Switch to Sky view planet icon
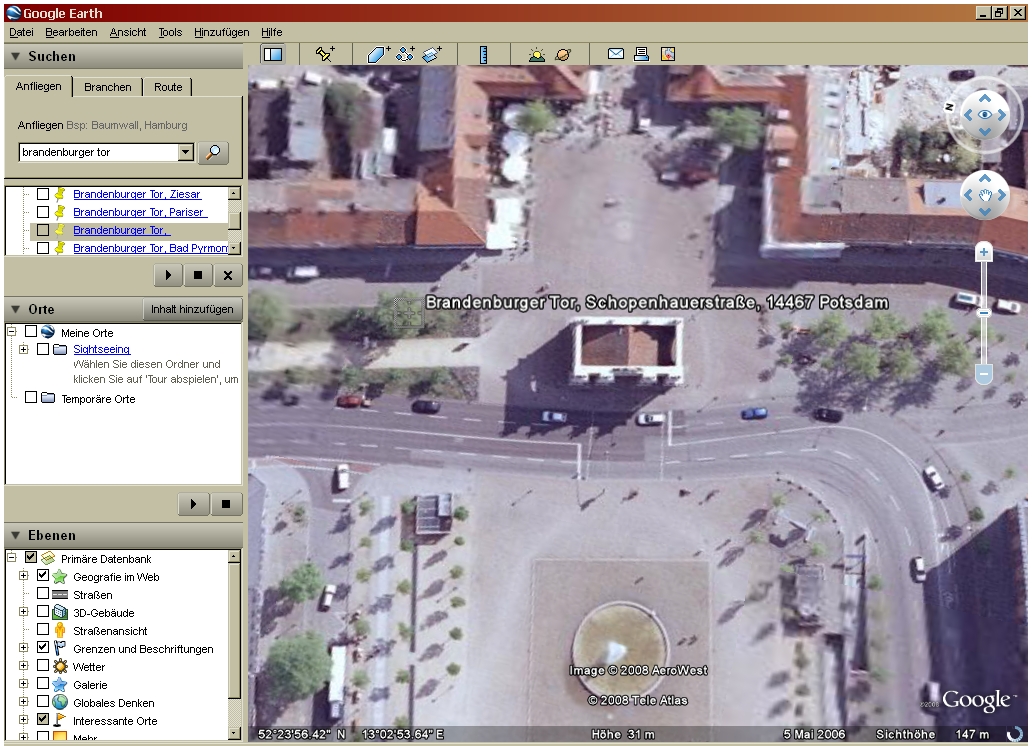The image size is (1032, 746). (563, 54)
